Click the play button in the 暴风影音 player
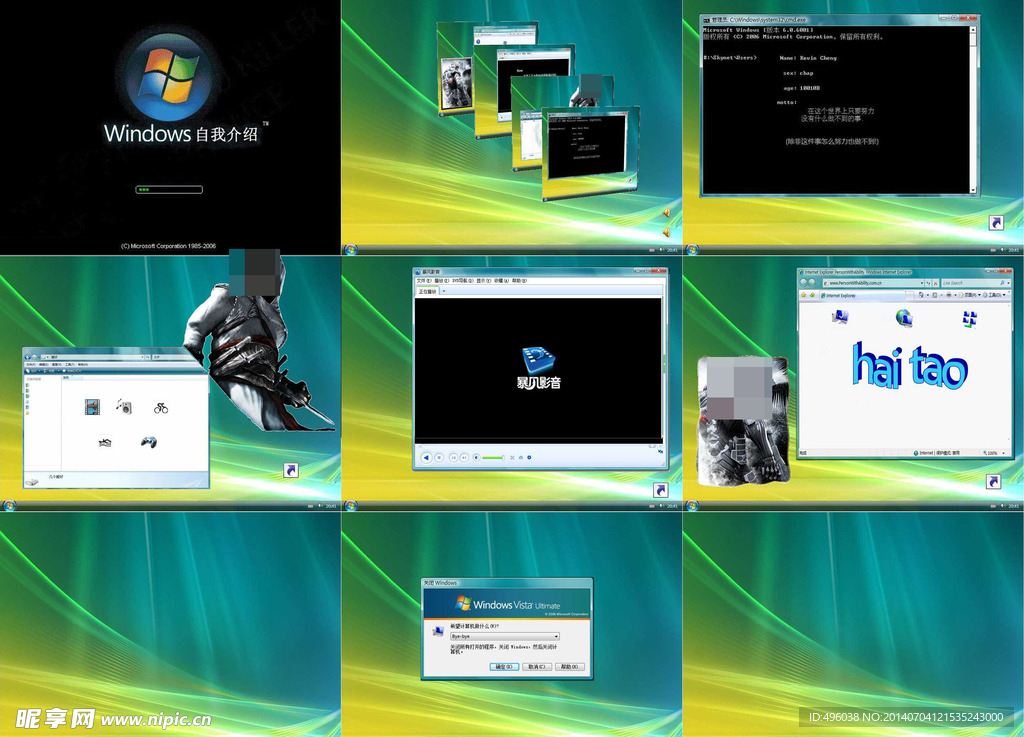1024x737 pixels. [x=426, y=458]
